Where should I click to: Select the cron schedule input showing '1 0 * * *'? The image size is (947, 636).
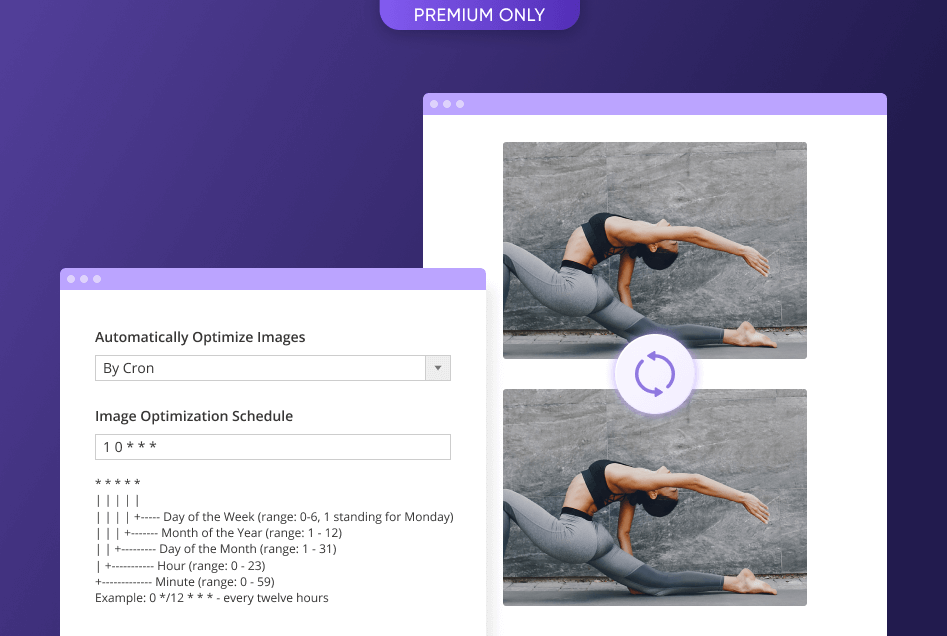click(x=272, y=446)
